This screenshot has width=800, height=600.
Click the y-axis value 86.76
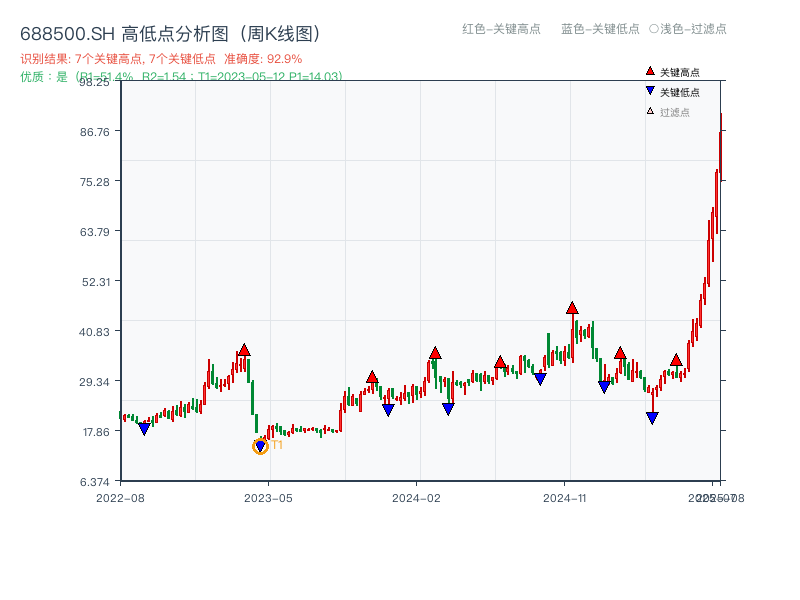tap(94, 132)
